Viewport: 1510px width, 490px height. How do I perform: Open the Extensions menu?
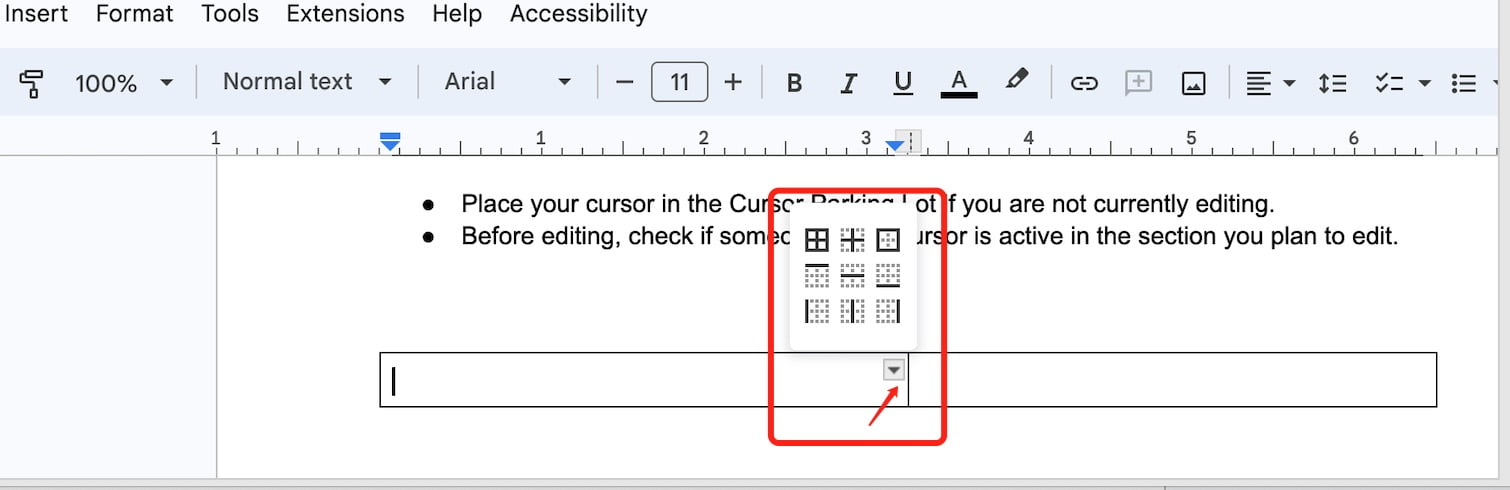[345, 14]
